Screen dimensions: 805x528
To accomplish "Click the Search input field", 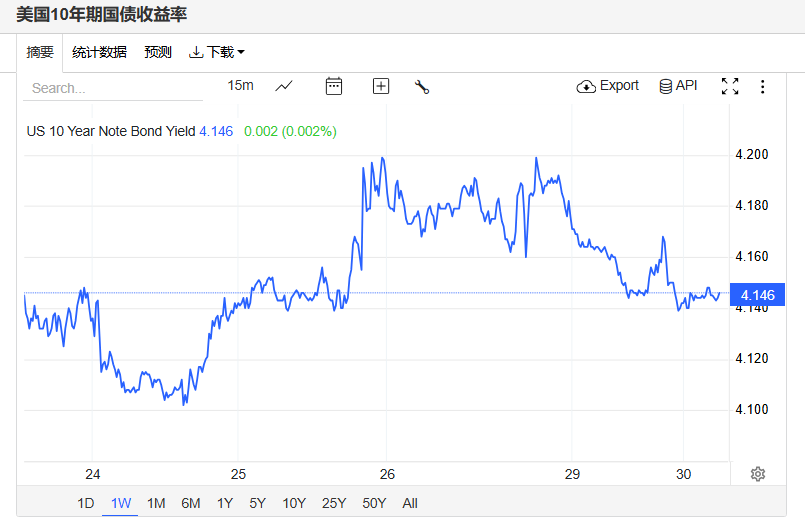I will coord(113,88).
